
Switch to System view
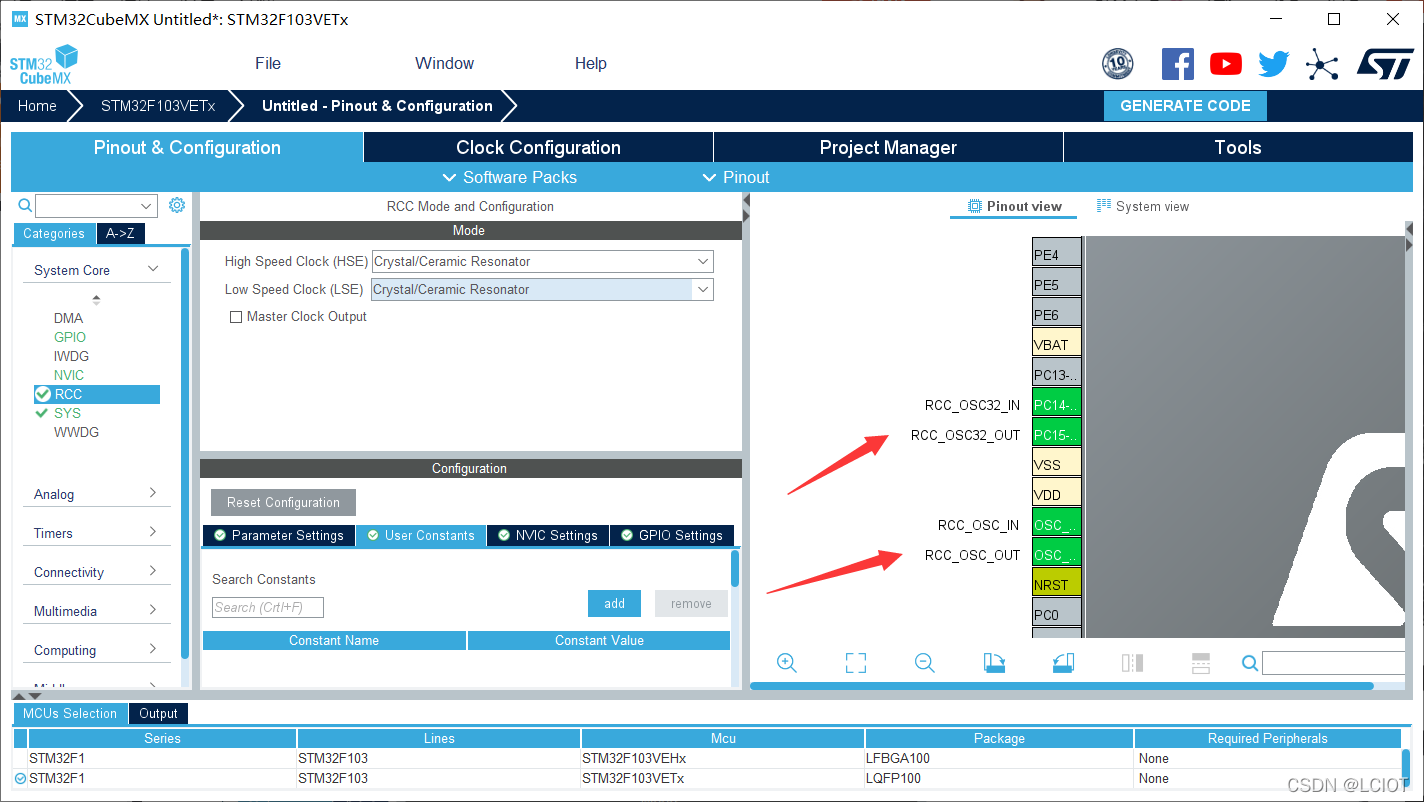[x=1143, y=206]
